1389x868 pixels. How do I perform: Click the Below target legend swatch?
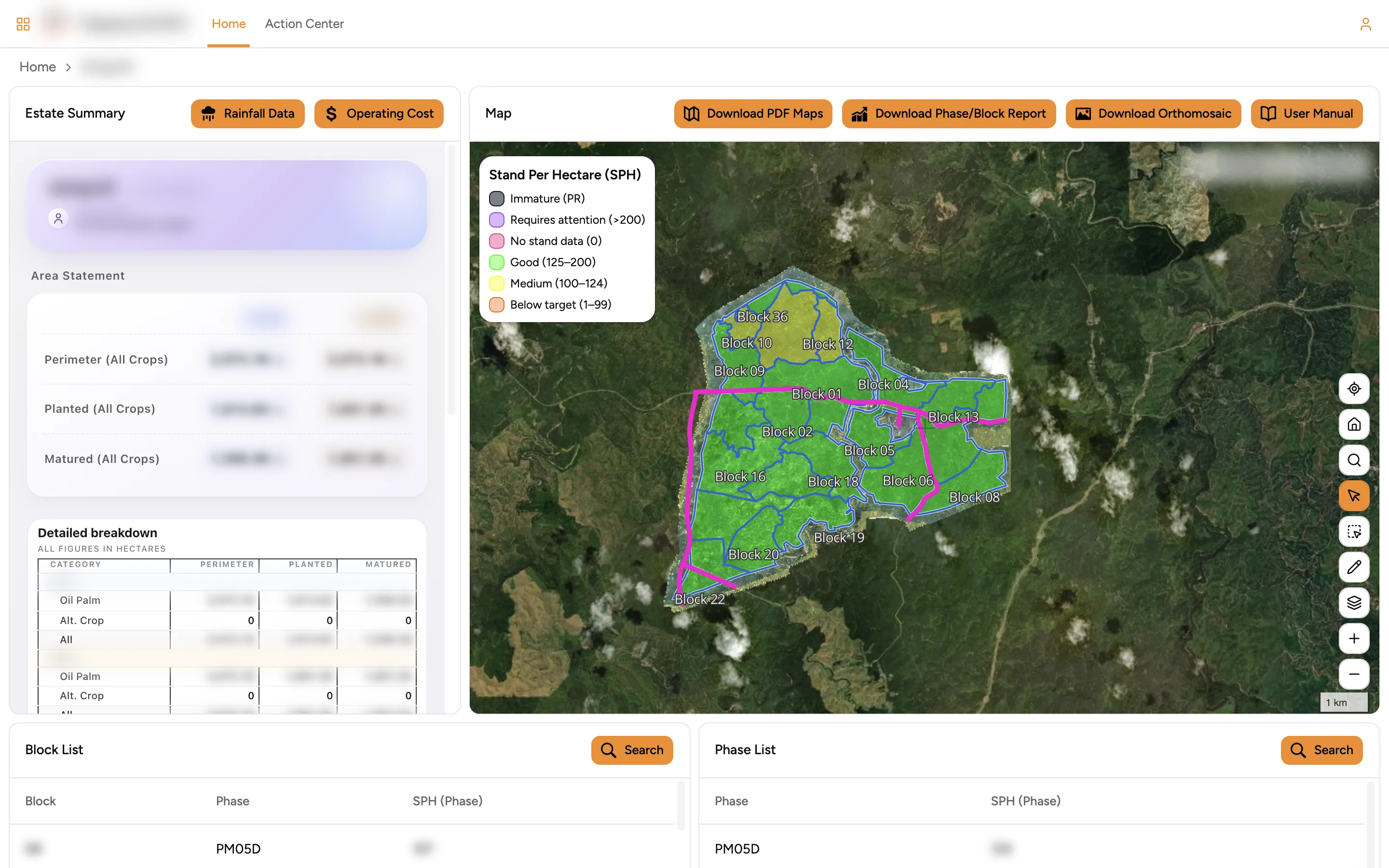click(x=496, y=305)
